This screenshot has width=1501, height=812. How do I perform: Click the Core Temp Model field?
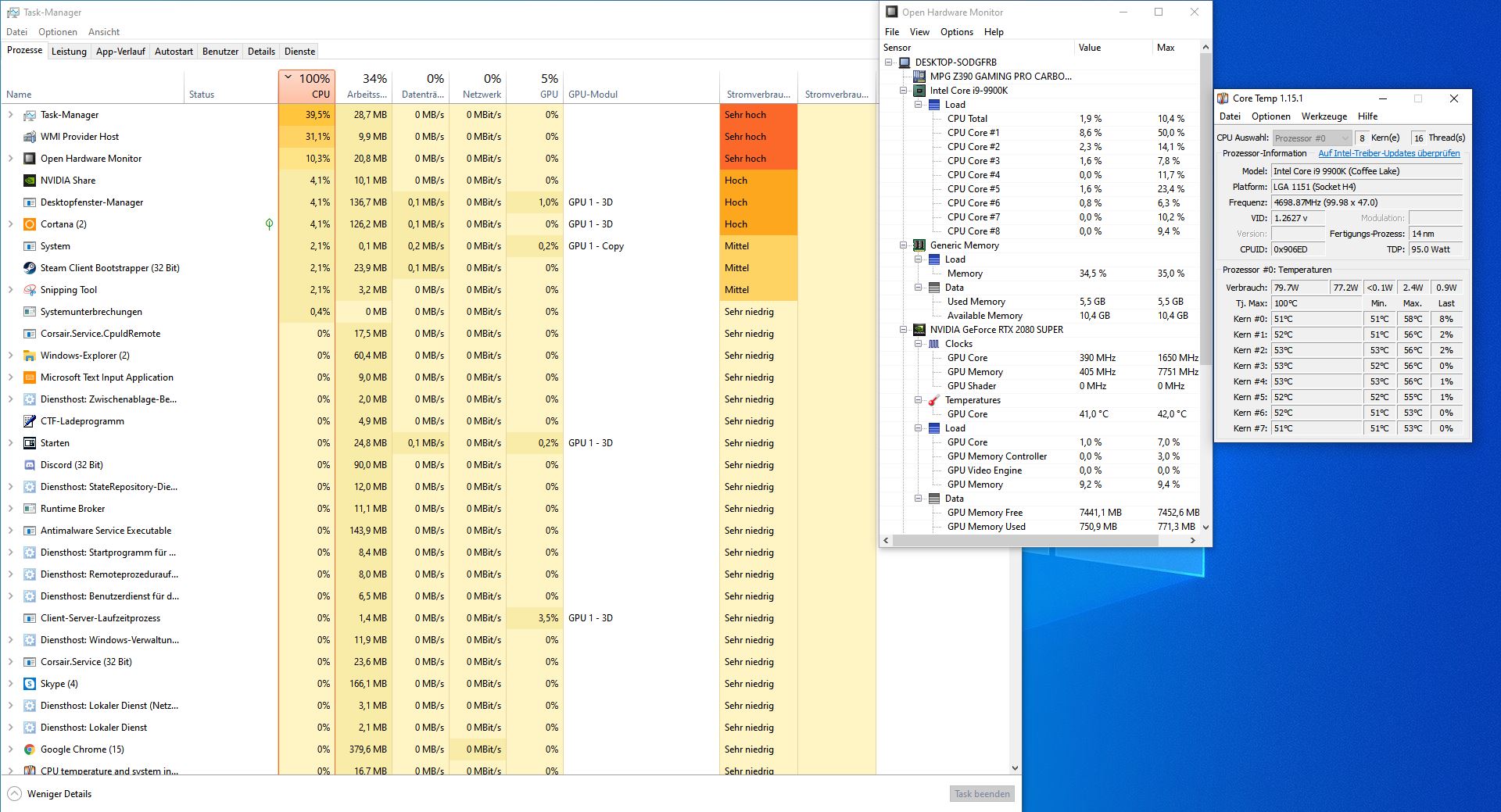pyautogui.click(x=1367, y=171)
